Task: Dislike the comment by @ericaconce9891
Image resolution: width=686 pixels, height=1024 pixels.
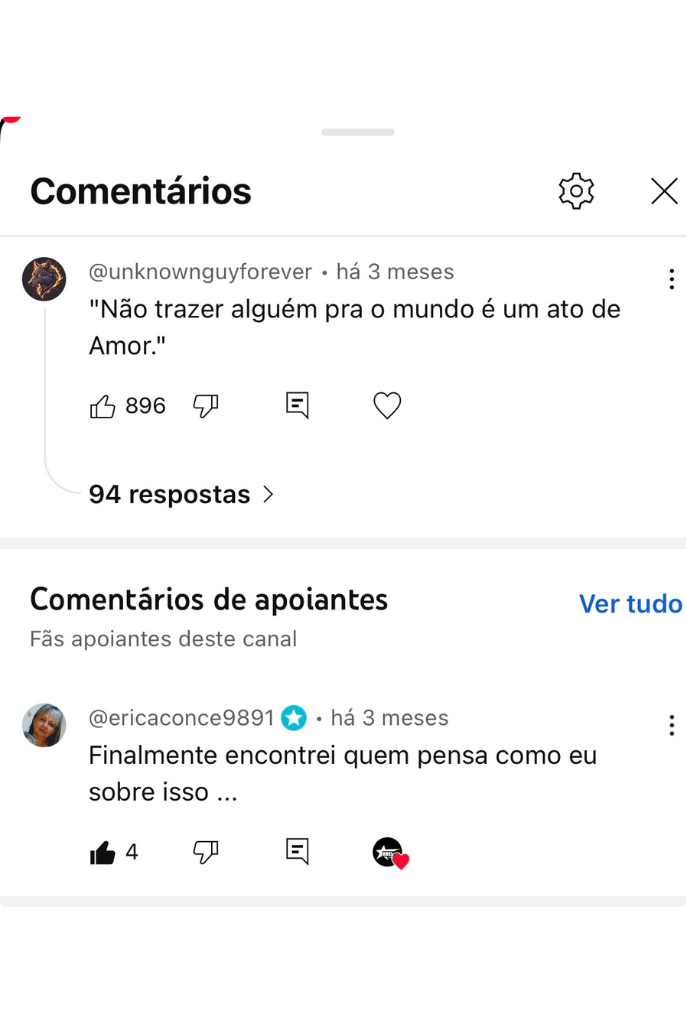Action: 206,852
